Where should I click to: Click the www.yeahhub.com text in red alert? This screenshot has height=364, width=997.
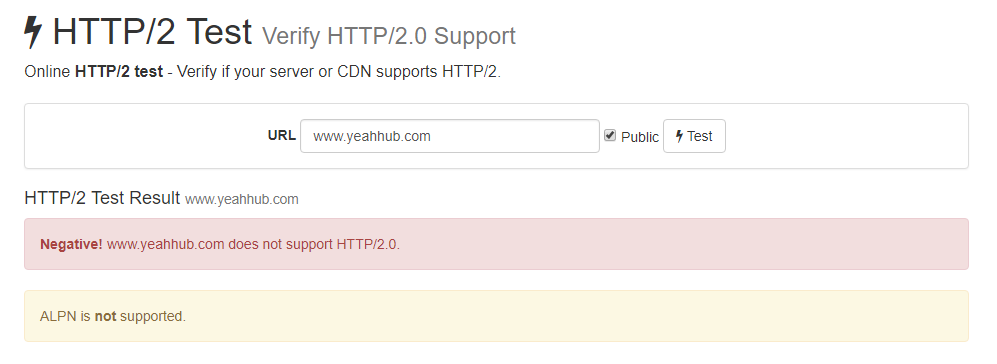[x=166, y=244]
